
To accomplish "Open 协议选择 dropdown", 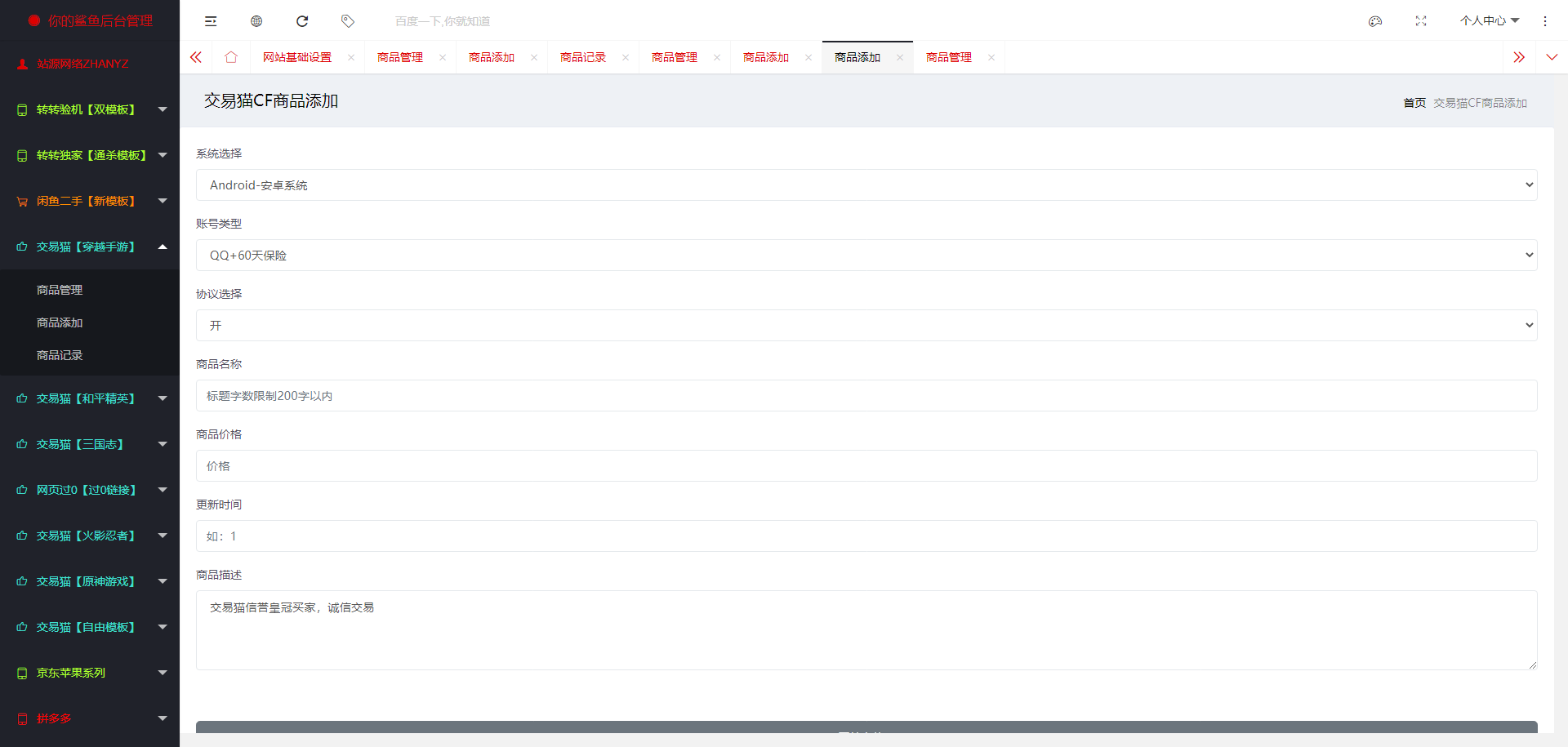I will coord(866,326).
